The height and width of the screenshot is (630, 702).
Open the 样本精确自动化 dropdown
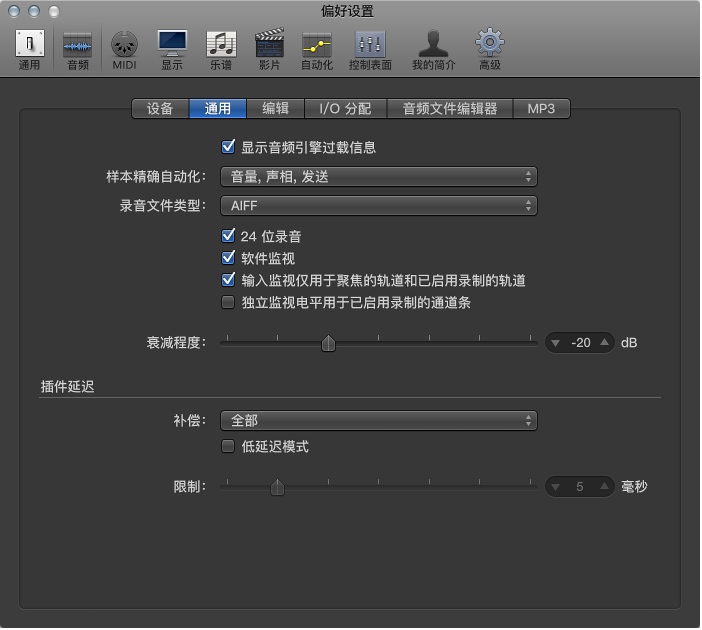(x=379, y=177)
